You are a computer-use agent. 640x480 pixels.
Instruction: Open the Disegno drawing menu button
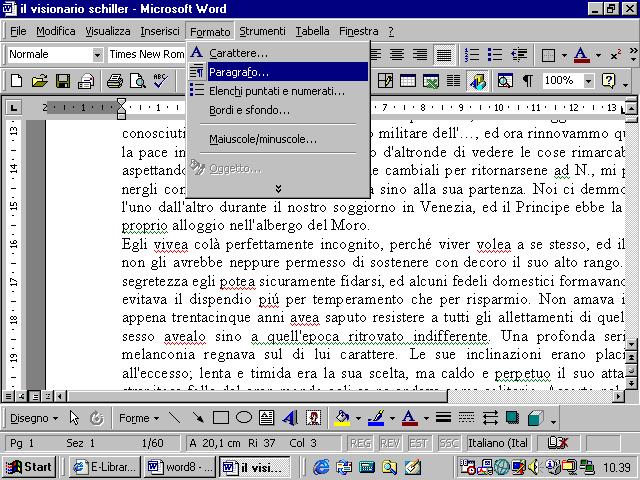[35, 418]
